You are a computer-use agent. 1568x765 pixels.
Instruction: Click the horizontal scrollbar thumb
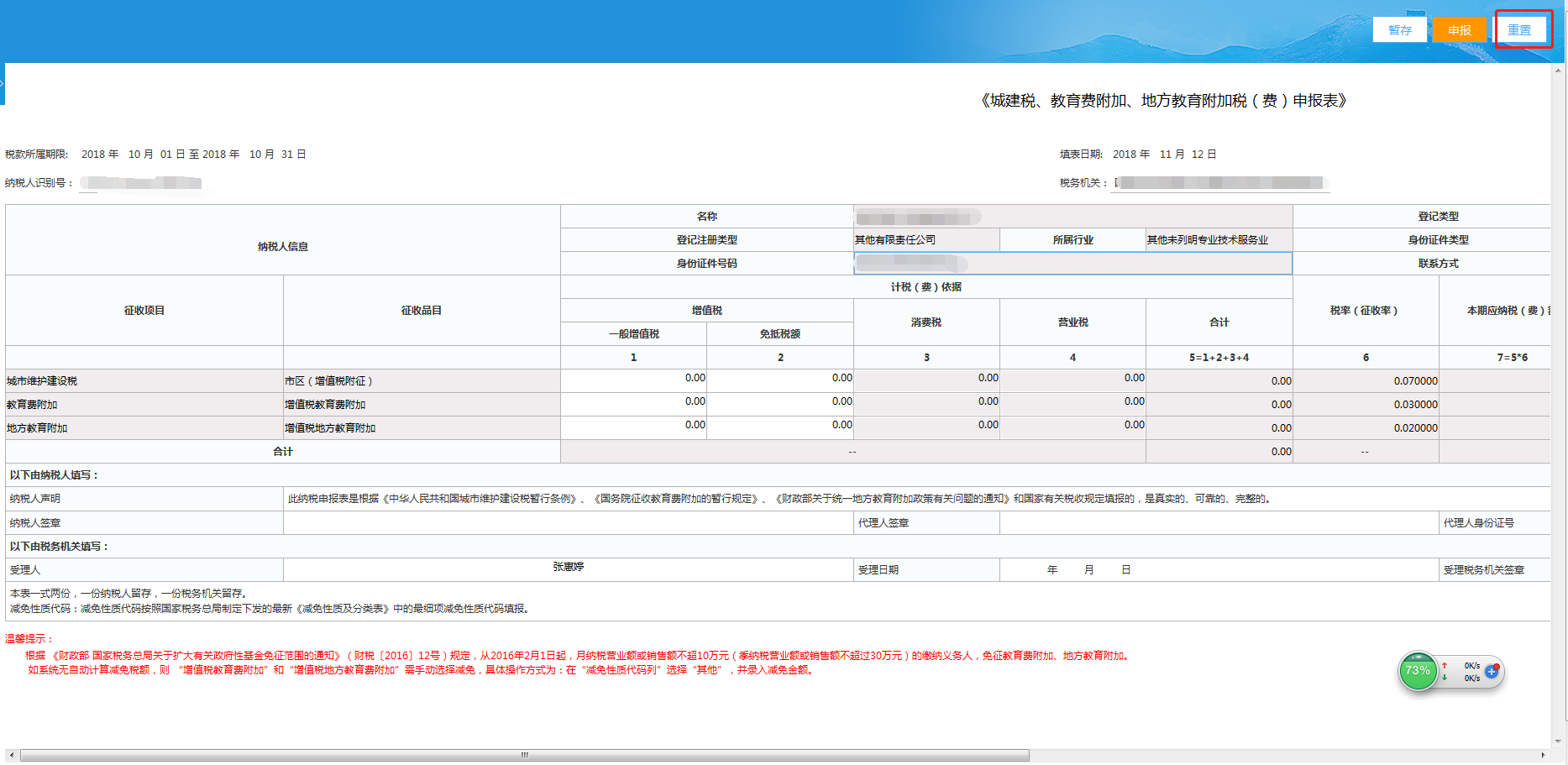tap(525, 756)
